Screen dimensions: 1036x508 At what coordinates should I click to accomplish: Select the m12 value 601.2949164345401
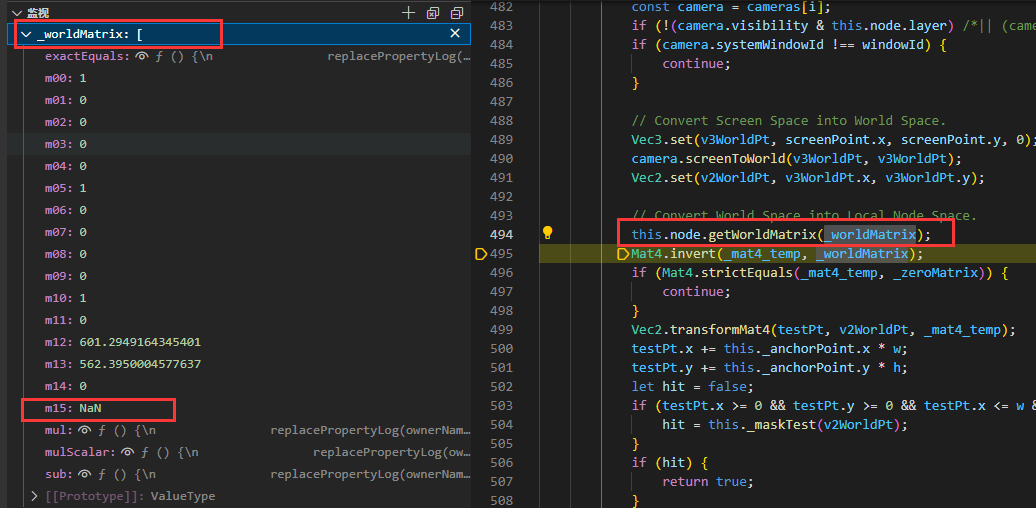pyautogui.click(x=140, y=342)
